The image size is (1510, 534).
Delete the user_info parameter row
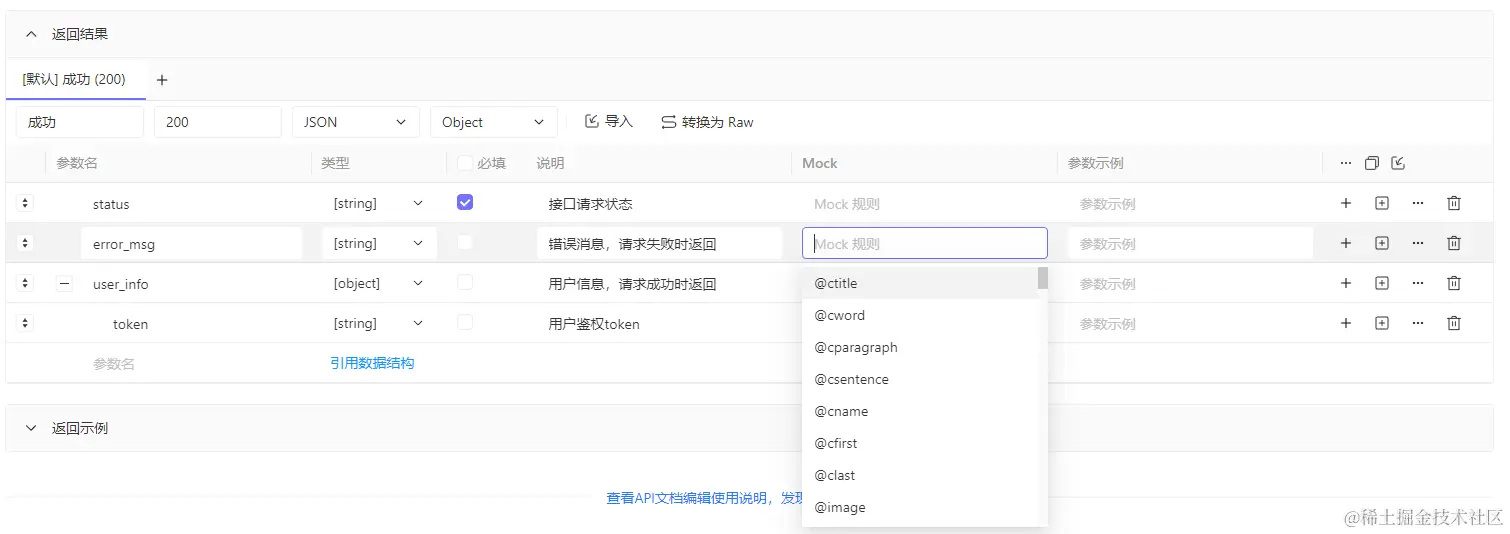[1454, 283]
